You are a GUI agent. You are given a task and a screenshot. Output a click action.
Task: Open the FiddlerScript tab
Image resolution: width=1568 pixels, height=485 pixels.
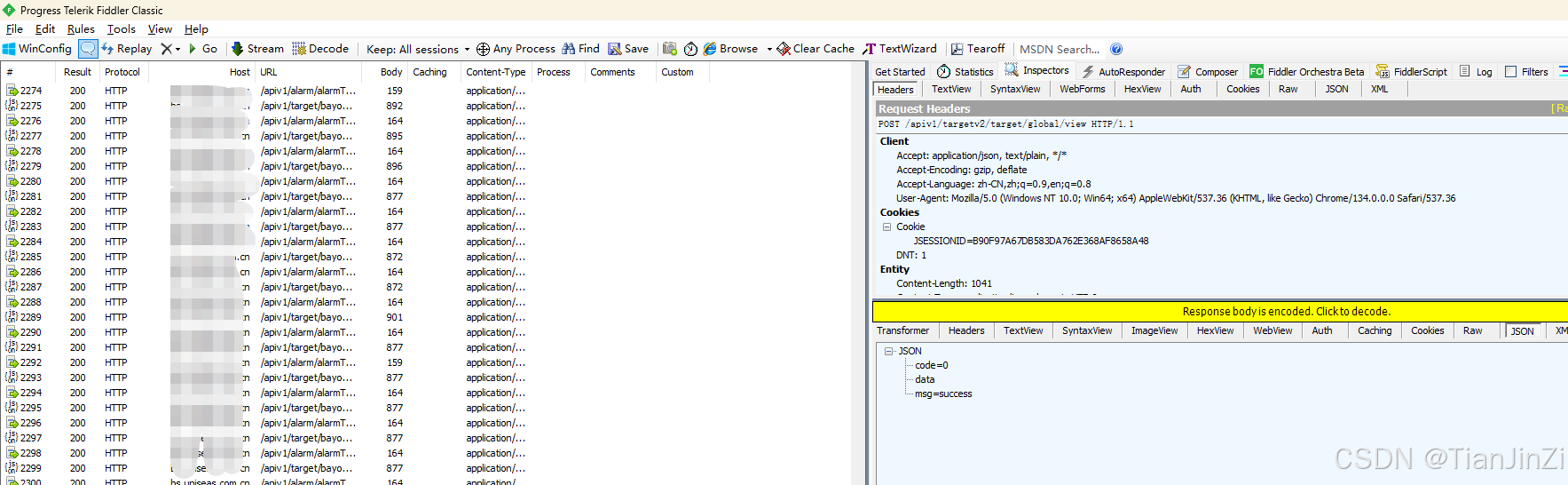coord(1411,72)
